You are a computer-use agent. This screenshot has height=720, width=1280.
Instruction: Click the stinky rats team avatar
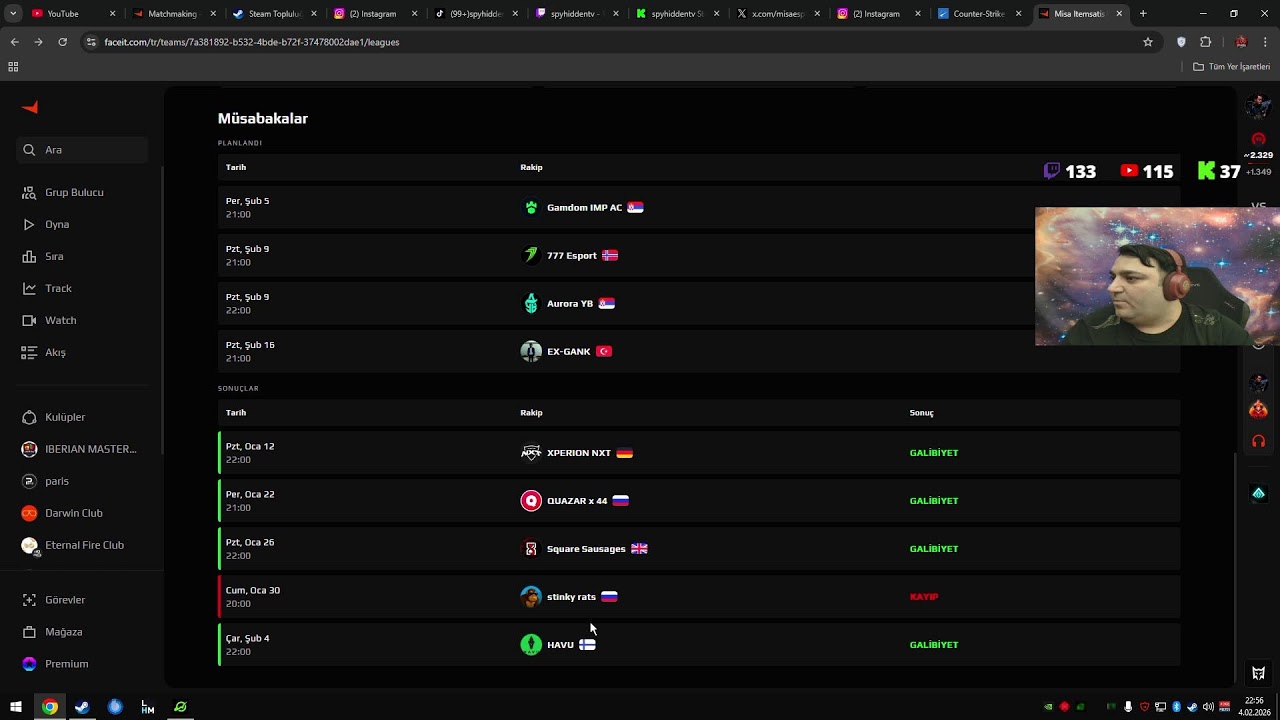(x=531, y=597)
